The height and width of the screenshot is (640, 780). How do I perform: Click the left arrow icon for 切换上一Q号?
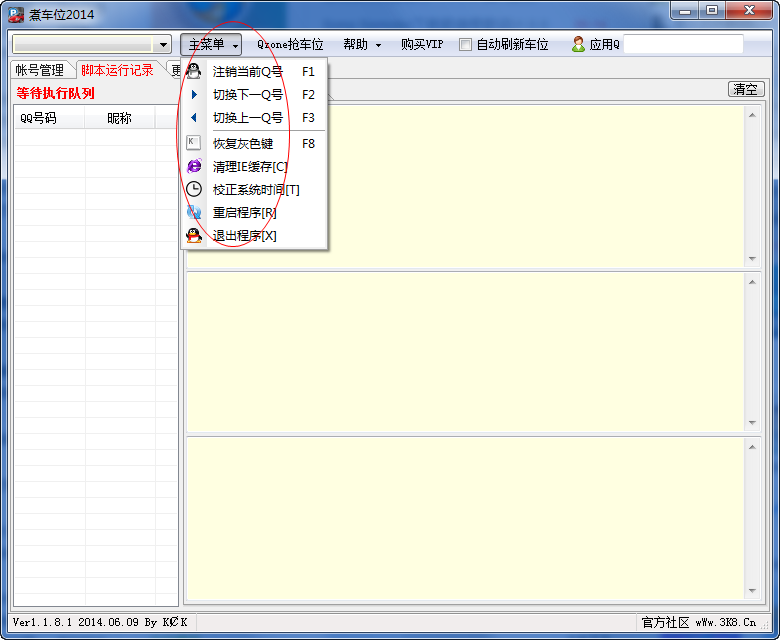click(194, 117)
